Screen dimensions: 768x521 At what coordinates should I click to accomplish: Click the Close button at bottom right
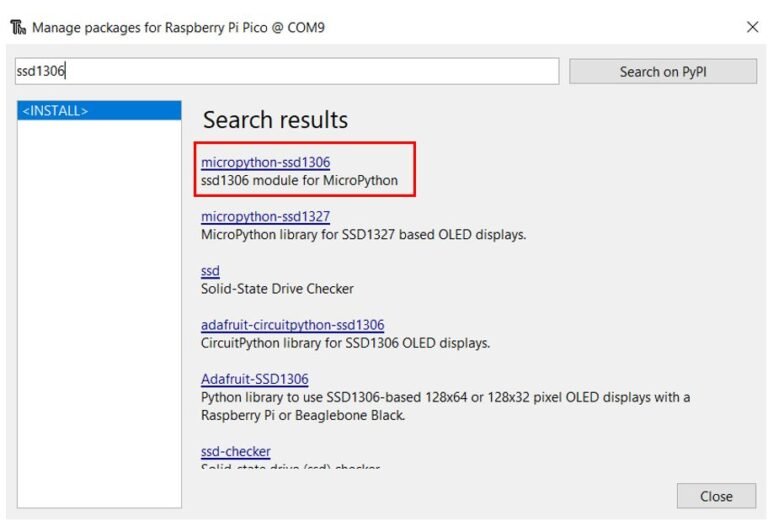click(715, 496)
